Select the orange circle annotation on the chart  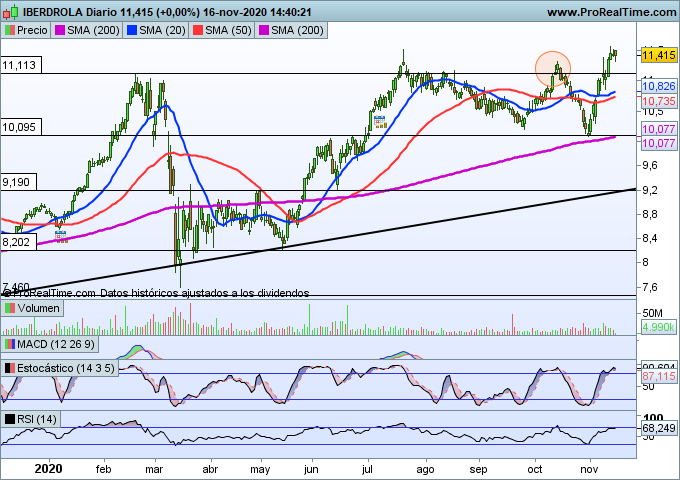553,68
